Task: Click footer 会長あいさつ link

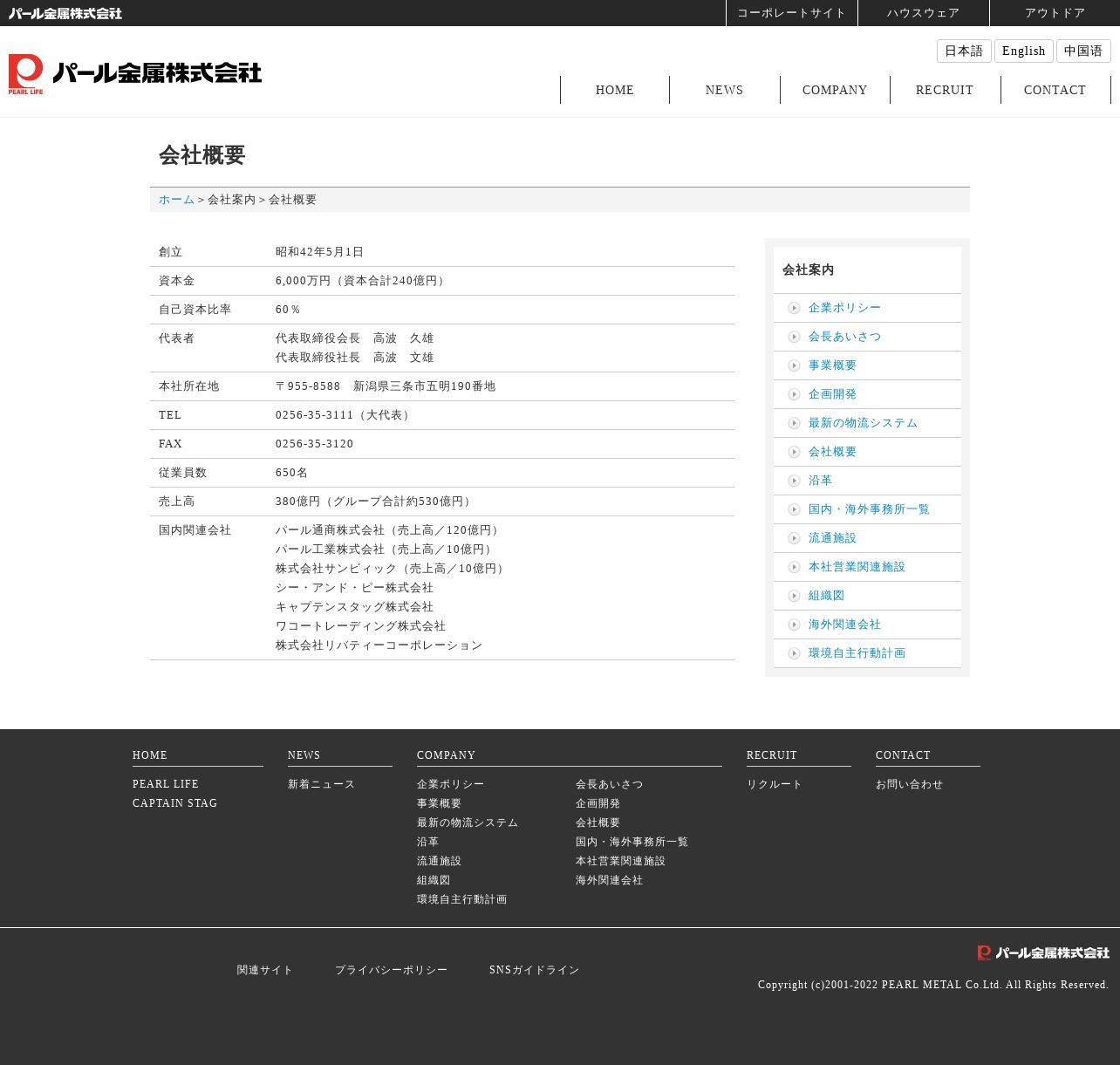Action: (x=610, y=784)
